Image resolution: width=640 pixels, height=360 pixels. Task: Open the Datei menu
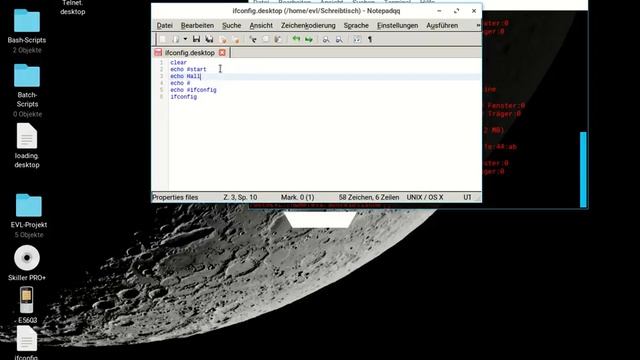164,25
